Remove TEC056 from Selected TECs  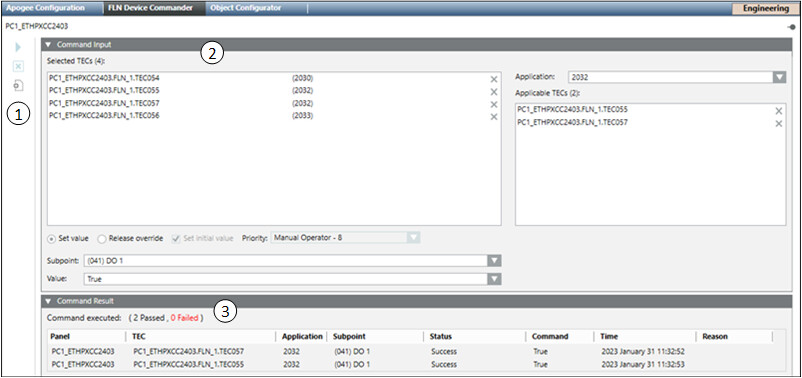tap(494, 117)
